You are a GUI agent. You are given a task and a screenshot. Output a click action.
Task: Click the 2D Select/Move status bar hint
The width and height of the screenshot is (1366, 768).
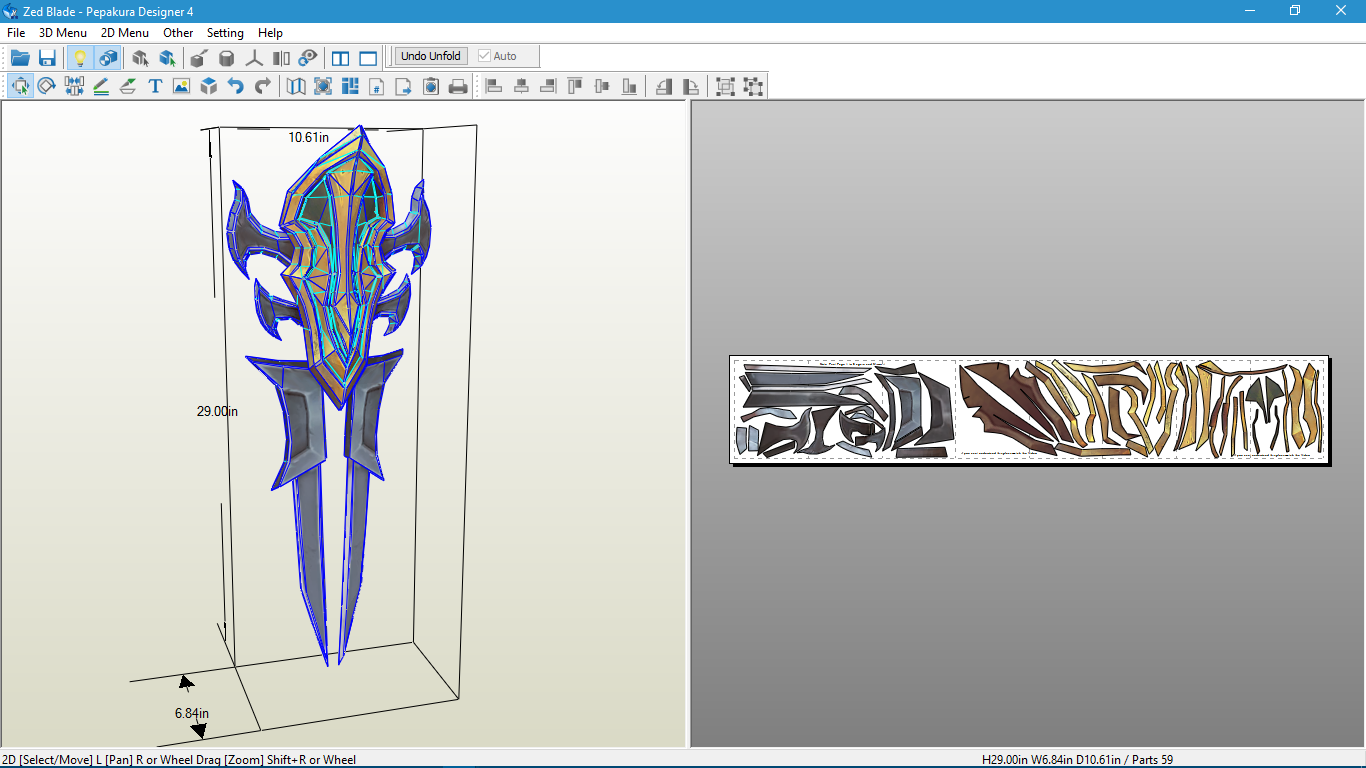(179, 760)
